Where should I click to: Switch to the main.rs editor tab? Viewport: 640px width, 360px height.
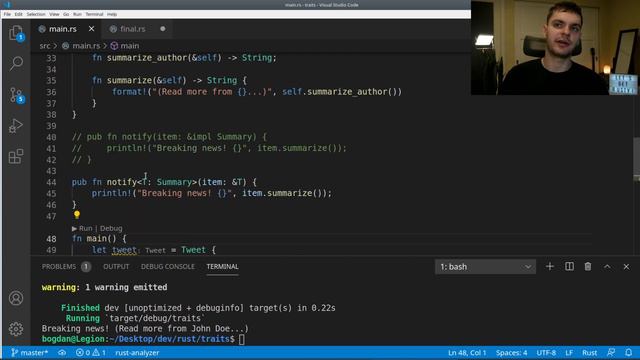(x=61, y=29)
